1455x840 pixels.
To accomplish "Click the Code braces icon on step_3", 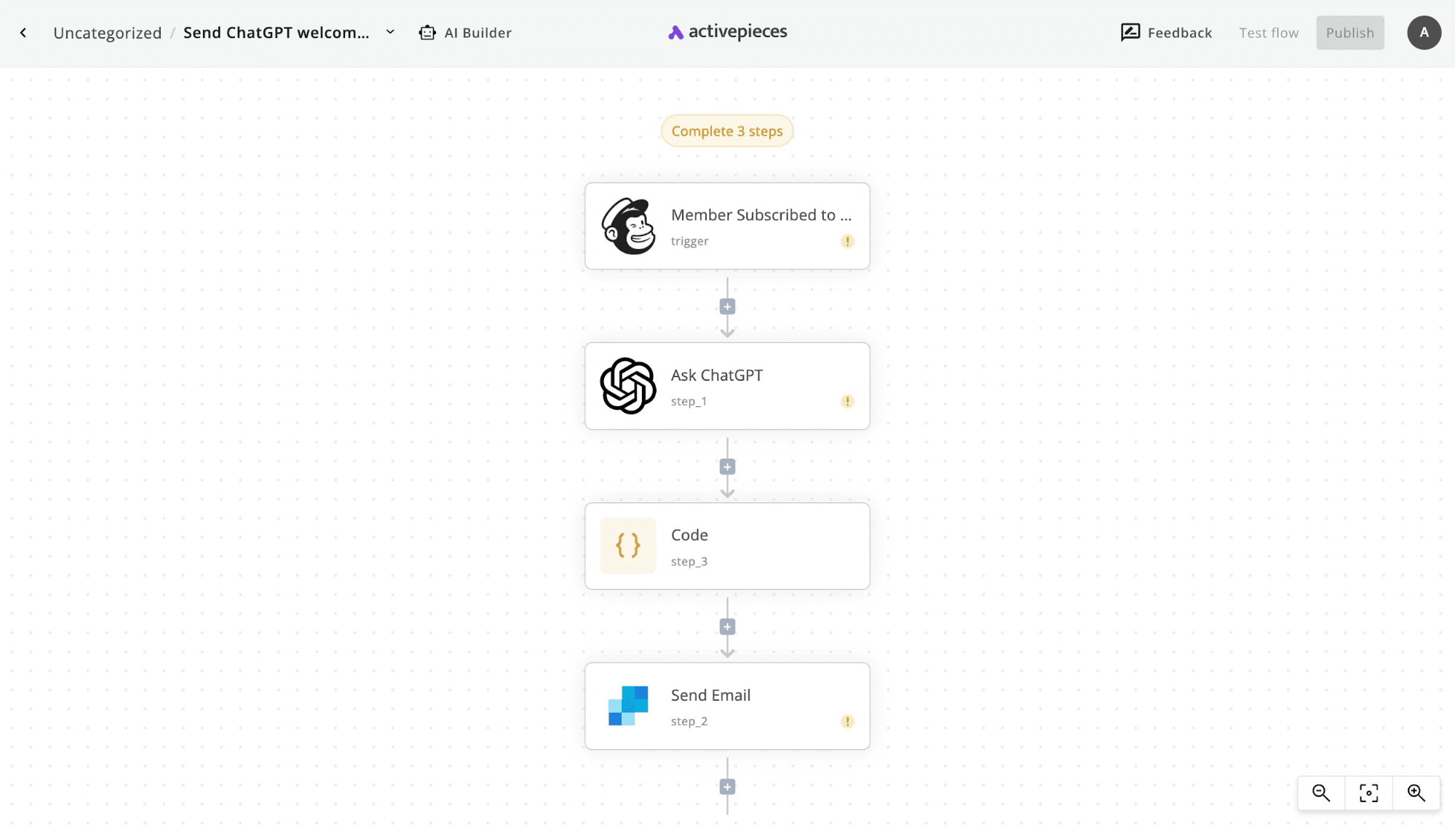I will coord(627,546).
